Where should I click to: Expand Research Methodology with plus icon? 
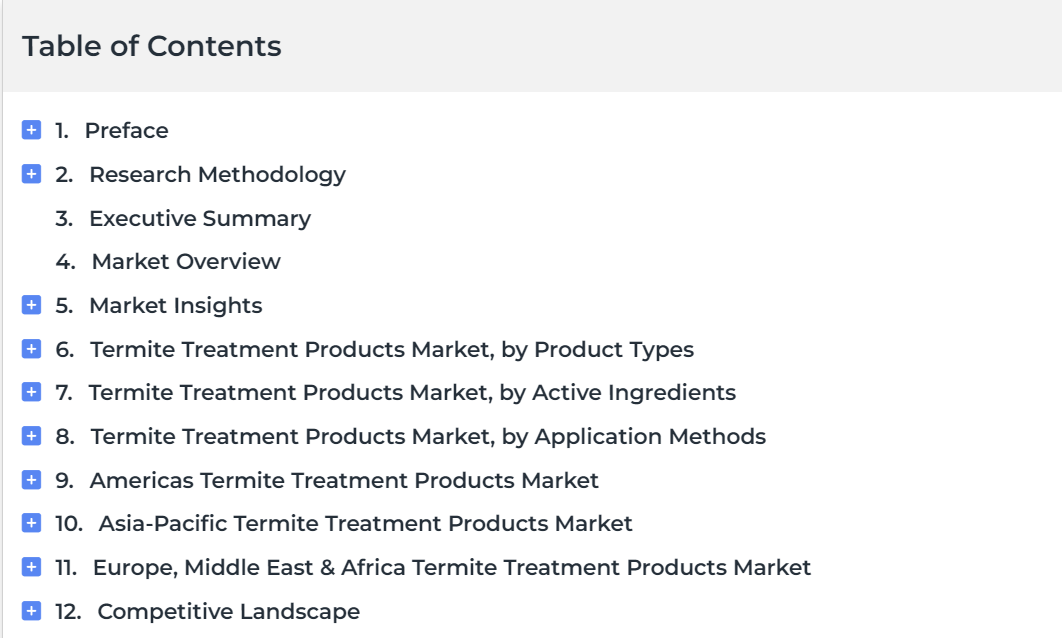31,173
